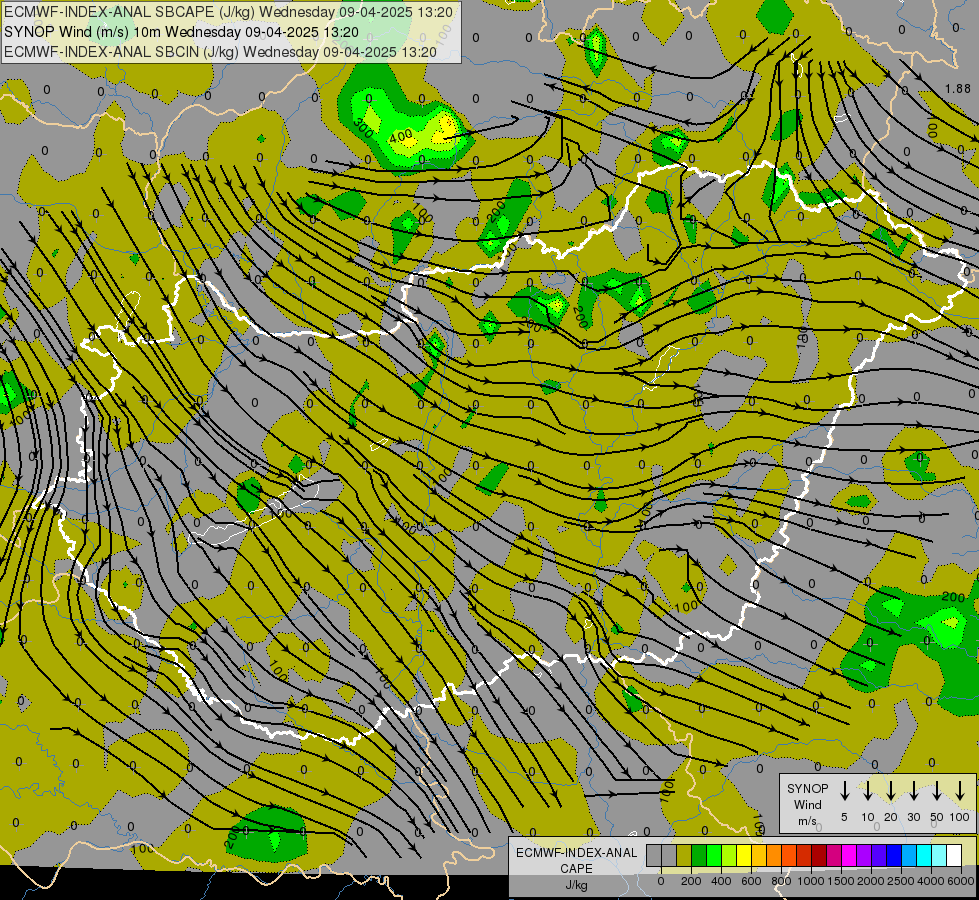Screen dimensions: 979x900
Task: Select the gray swatch right of the 0 tick
Action: pos(669,855)
